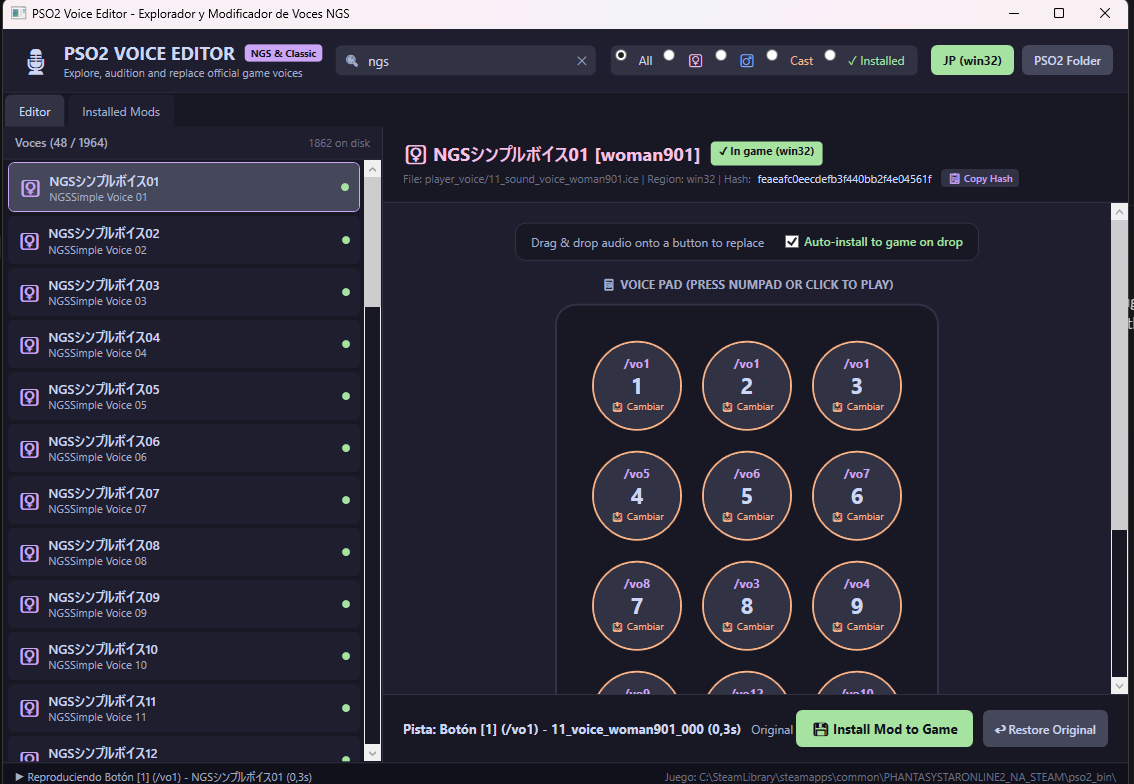The width and height of the screenshot is (1134, 784).
Task: Play voice pad button 6 (/vo7)
Action: click(857, 495)
